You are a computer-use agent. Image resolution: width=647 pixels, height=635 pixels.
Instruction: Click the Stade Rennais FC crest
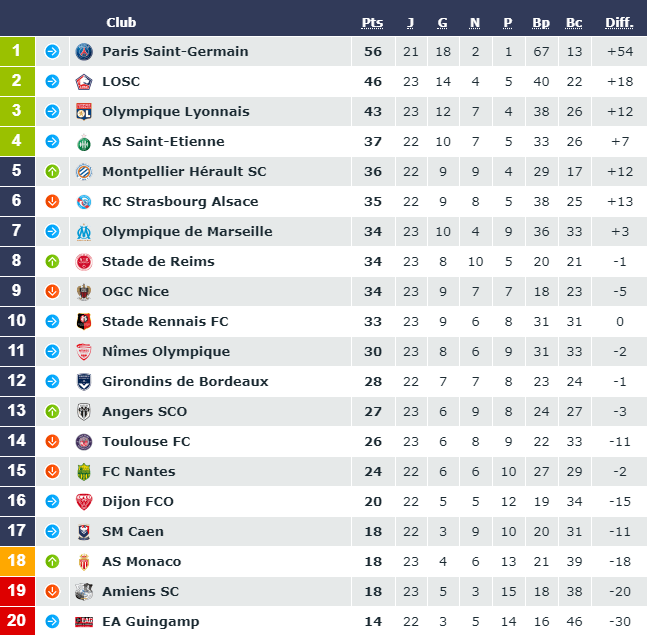click(84, 321)
